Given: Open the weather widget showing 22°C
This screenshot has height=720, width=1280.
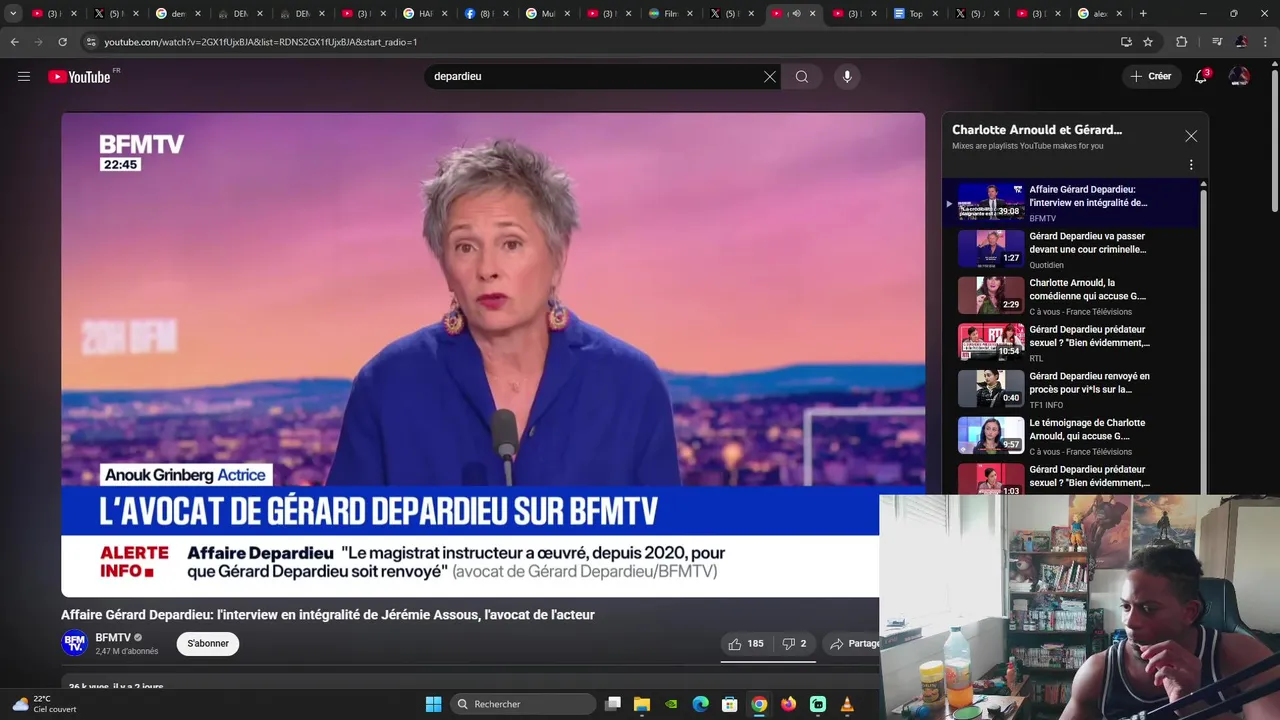Looking at the screenshot, I should pyautogui.click(x=44, y=704).
